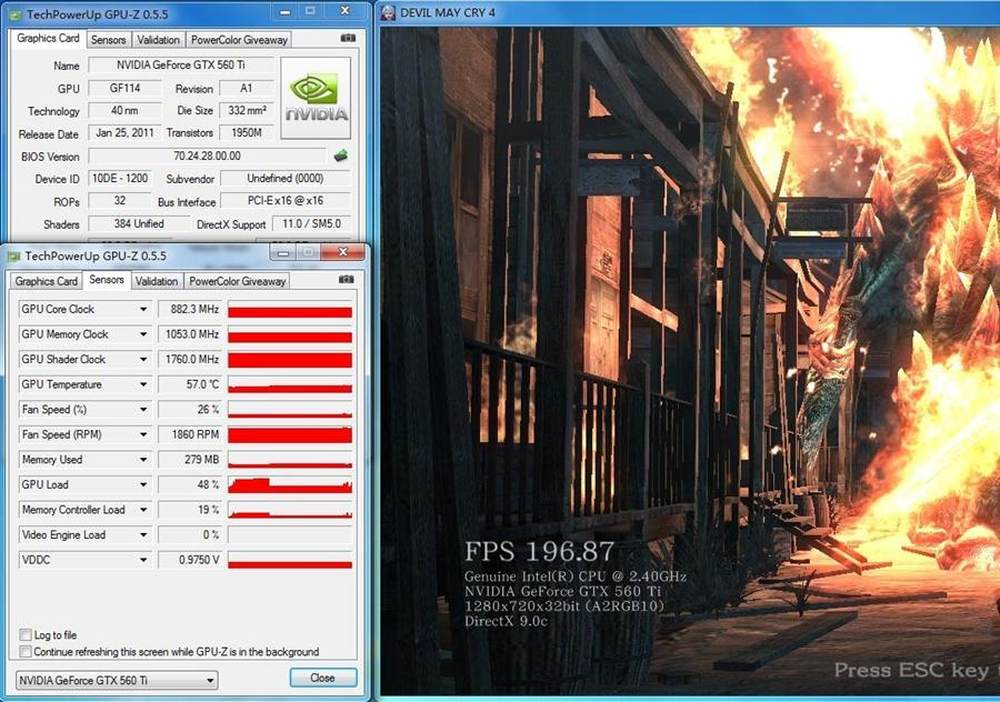
Task: Expand the Fan Speed (%) sensor dropdown
Action: tap(143, 409)
